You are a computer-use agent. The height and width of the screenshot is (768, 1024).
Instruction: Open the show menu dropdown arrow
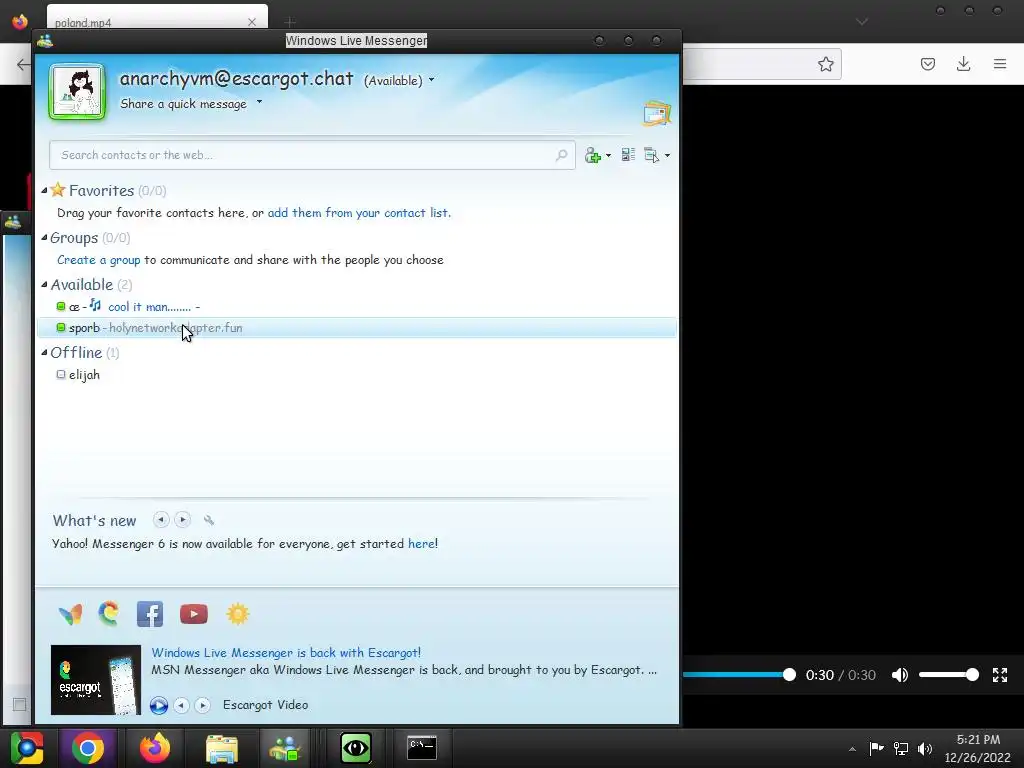click(667, 155)
